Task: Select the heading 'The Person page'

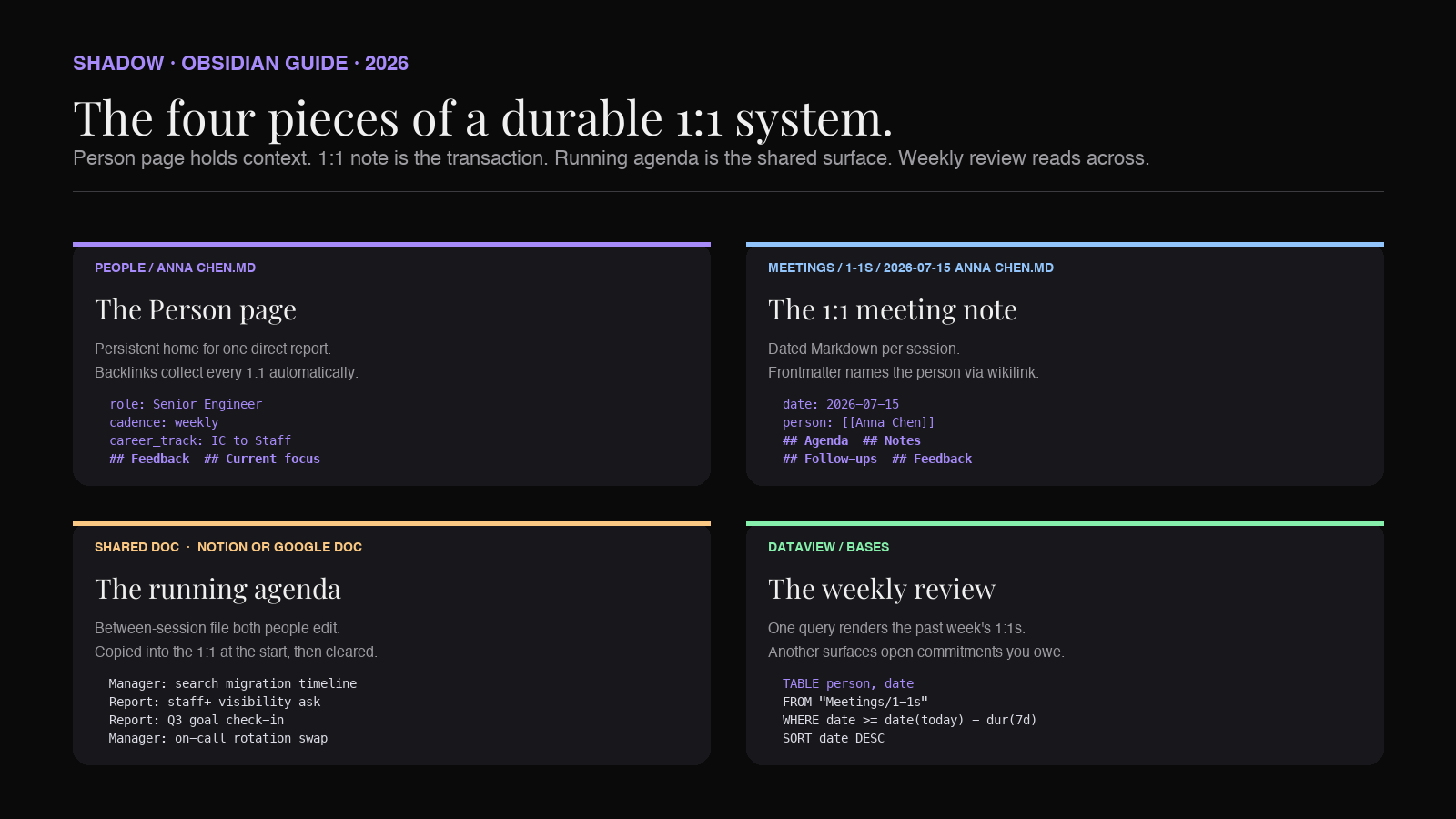Action: pos(196,309)
